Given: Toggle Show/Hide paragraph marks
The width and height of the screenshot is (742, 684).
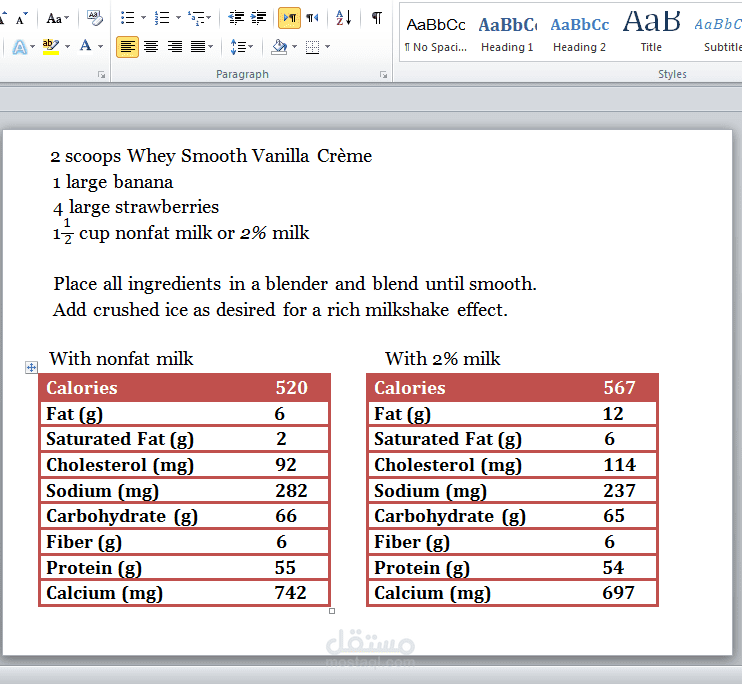Looking at the screenshot, I should pyautogui.click(x=377, y=18).
